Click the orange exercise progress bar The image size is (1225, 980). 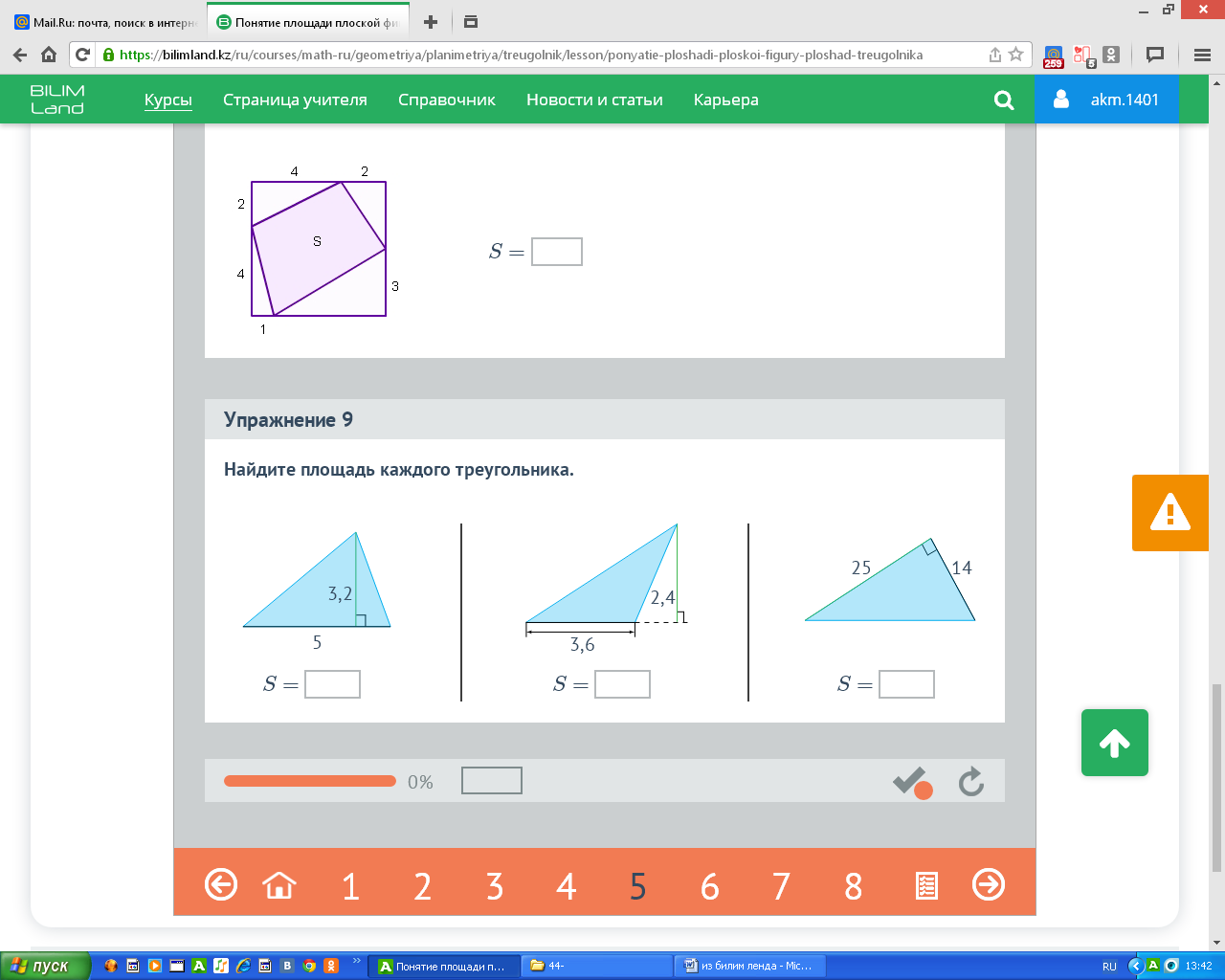pyautogui.click(x=310, y=781)
